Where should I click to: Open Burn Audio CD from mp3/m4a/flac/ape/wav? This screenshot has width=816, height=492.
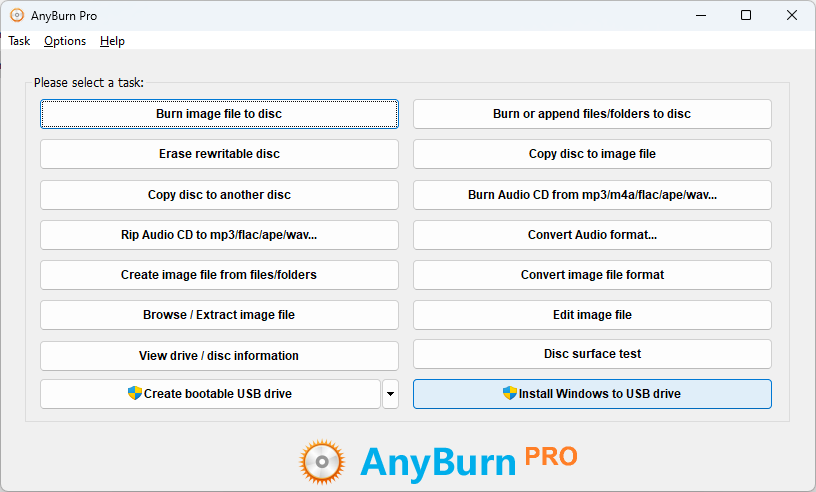pyautogui.click(x=592, y=195)
